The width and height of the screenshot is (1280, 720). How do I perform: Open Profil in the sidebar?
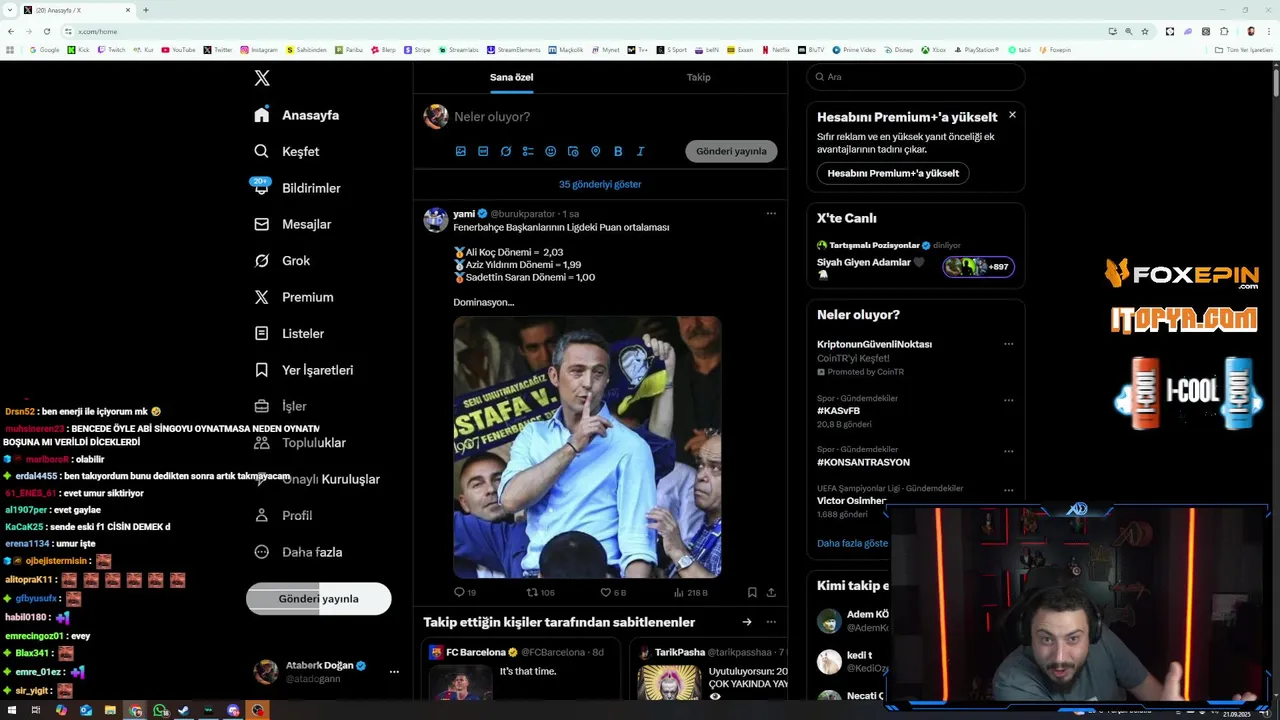(283, 515)
